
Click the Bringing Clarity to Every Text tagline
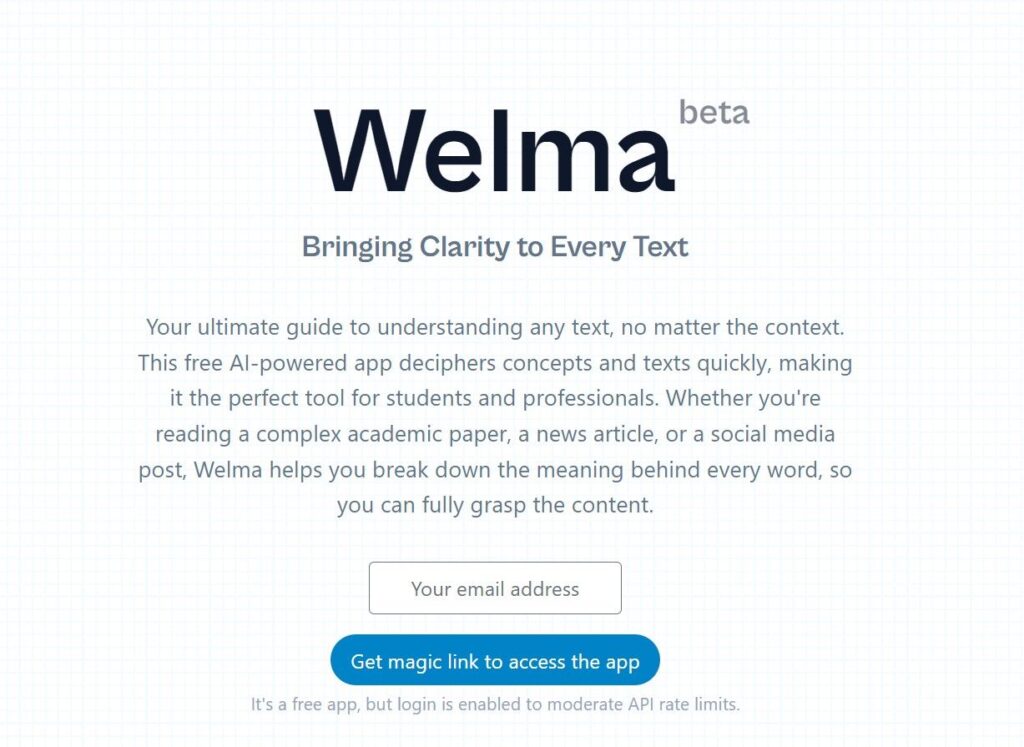tap(495, 246)
